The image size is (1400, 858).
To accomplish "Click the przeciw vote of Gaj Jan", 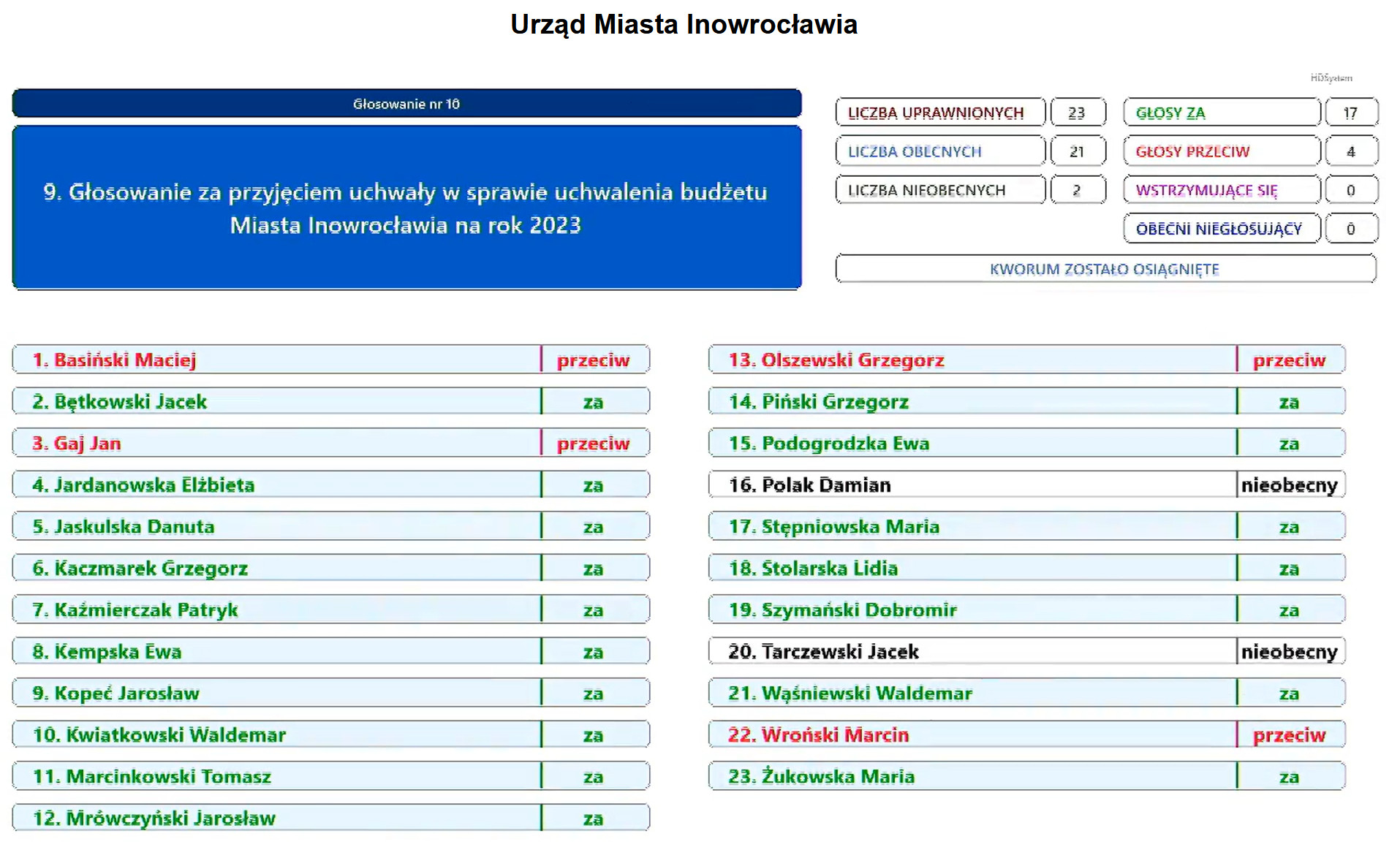I will point(594,444).
